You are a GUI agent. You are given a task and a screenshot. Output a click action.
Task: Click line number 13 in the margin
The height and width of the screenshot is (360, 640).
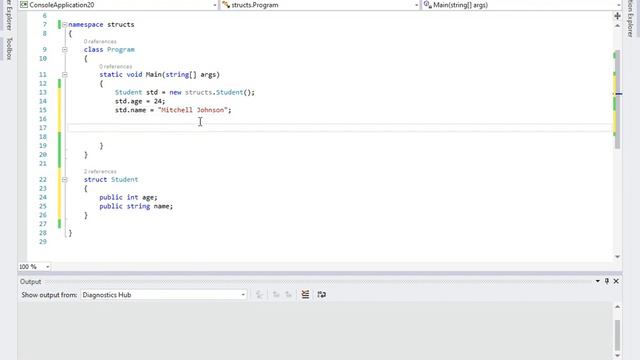(43, 92)
